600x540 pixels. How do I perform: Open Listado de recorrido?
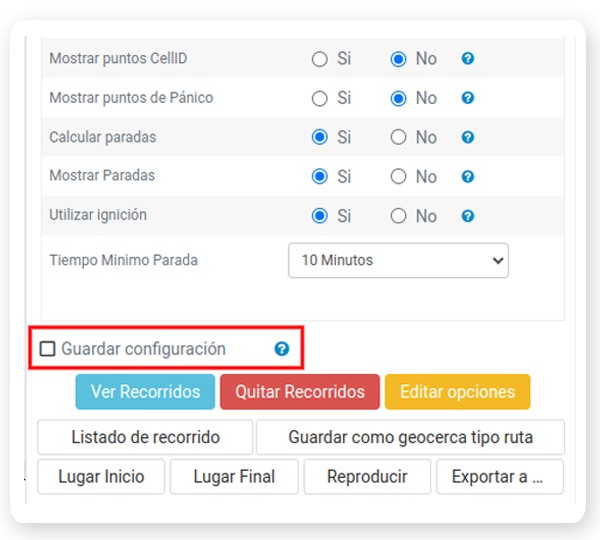(x=145, y=437)
